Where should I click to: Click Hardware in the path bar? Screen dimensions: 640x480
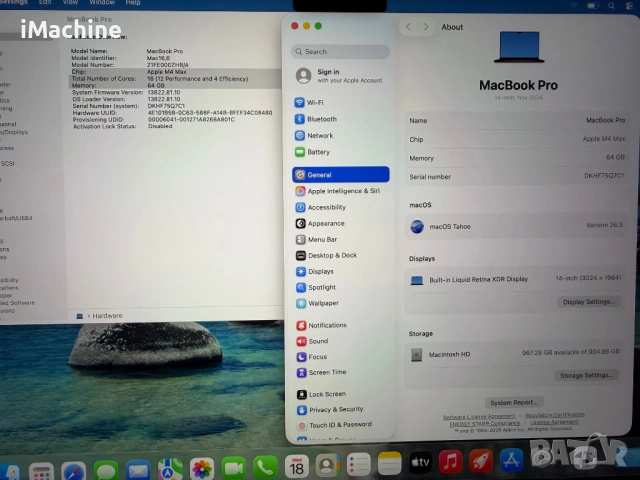[x=107, y=316]
